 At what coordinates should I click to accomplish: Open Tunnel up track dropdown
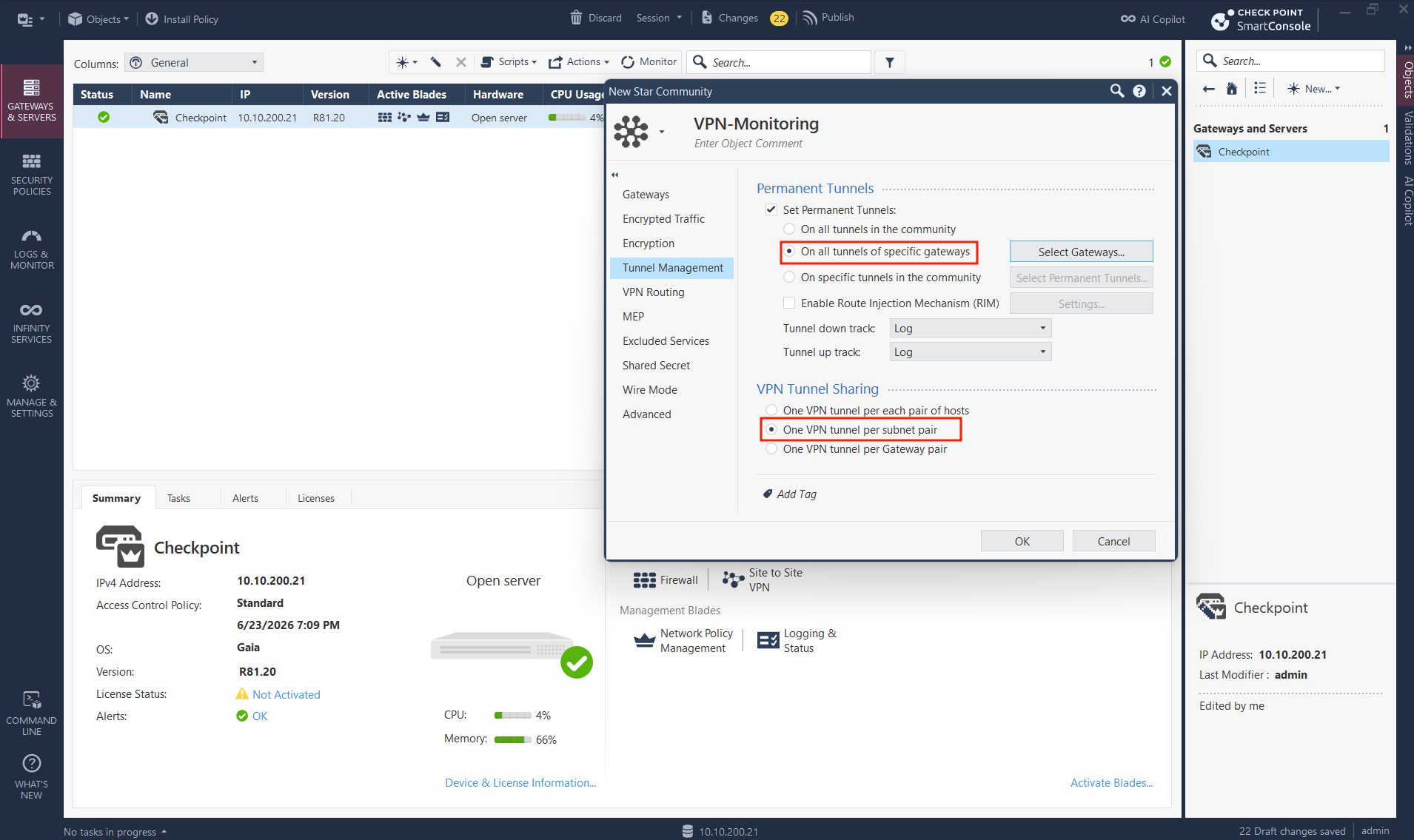click(x=971, y=352)
